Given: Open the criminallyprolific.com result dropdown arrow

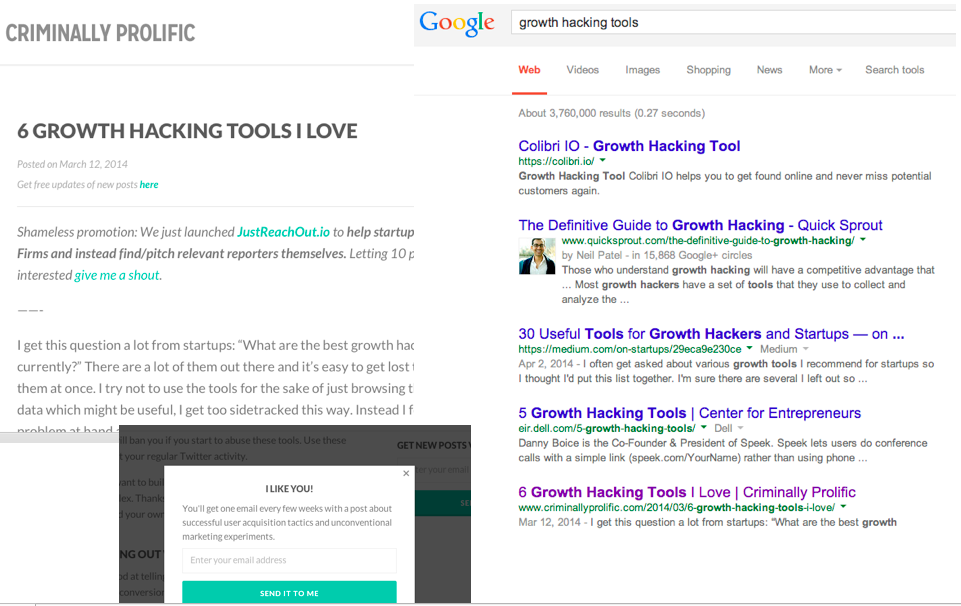Looking at the screenshot, I should pos(843,506).
